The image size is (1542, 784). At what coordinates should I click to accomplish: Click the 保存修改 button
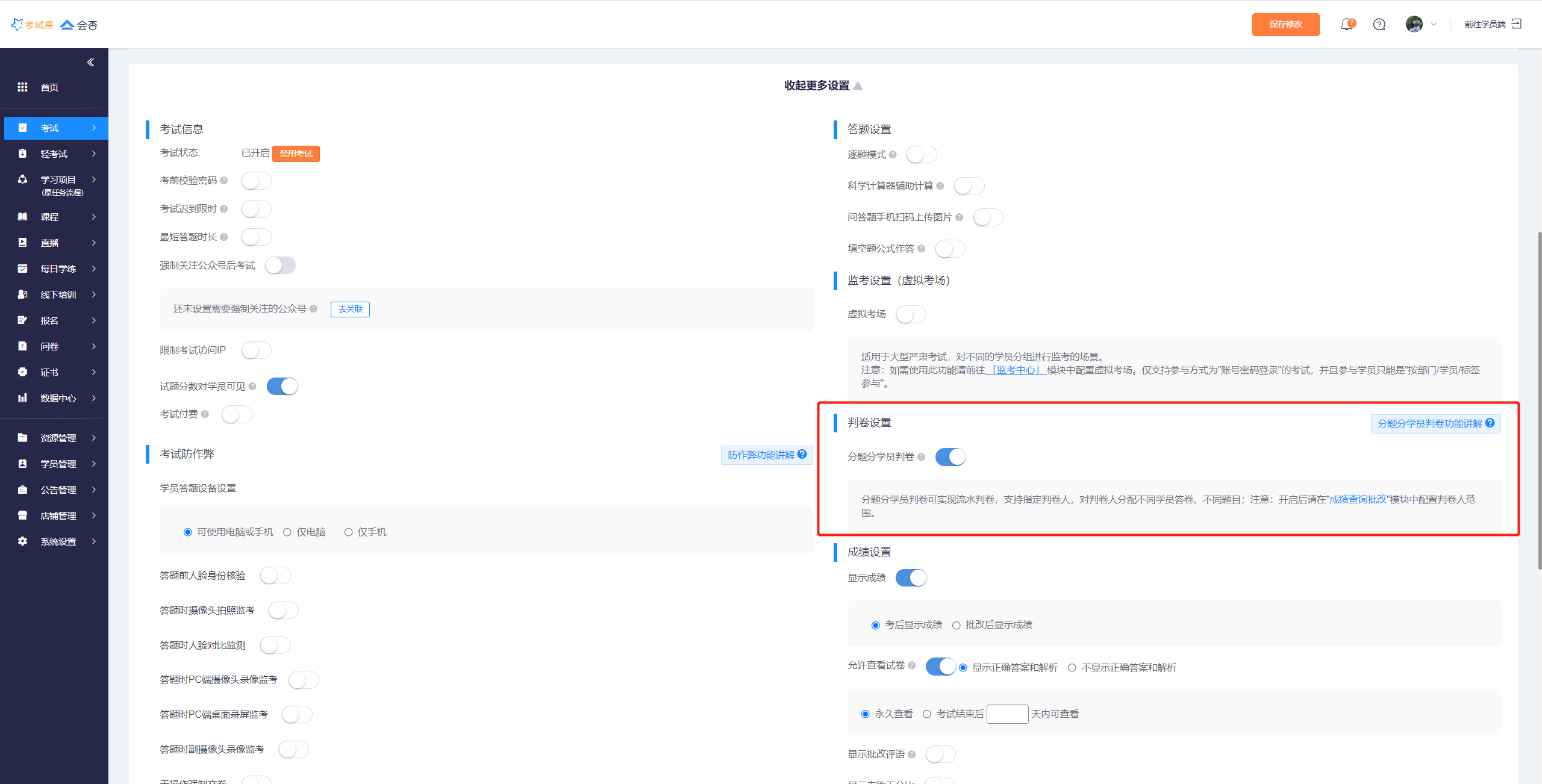[x=1285, y=25]
